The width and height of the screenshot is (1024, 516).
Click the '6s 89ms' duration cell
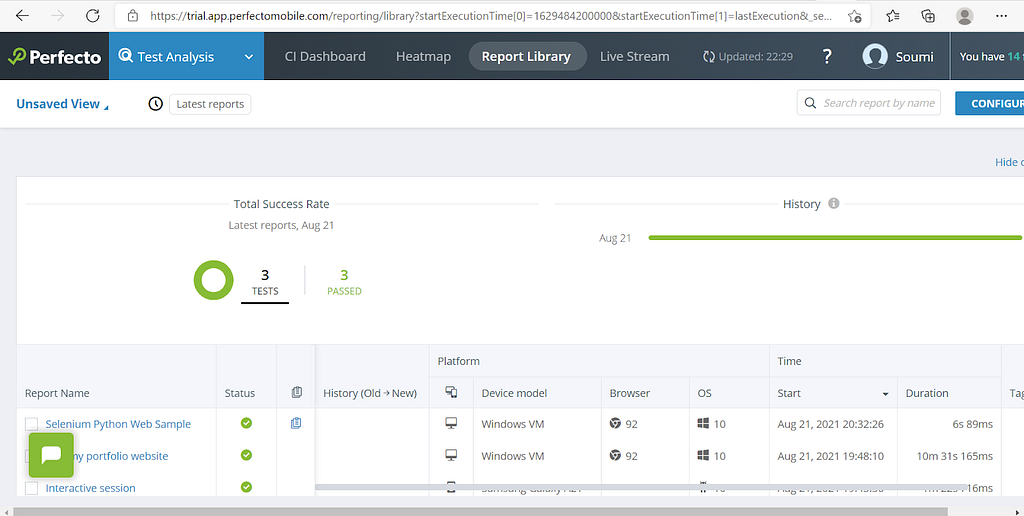click(972, 424)
